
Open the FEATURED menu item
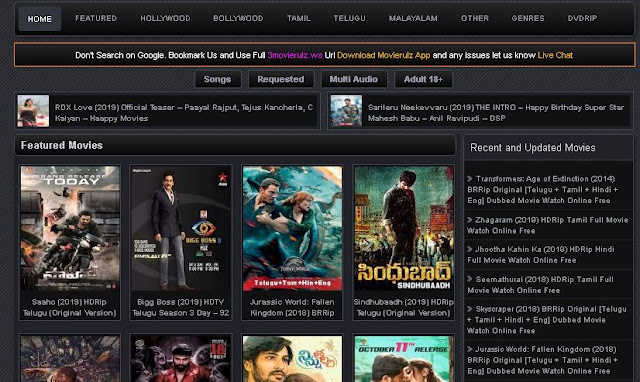(96, 18)
